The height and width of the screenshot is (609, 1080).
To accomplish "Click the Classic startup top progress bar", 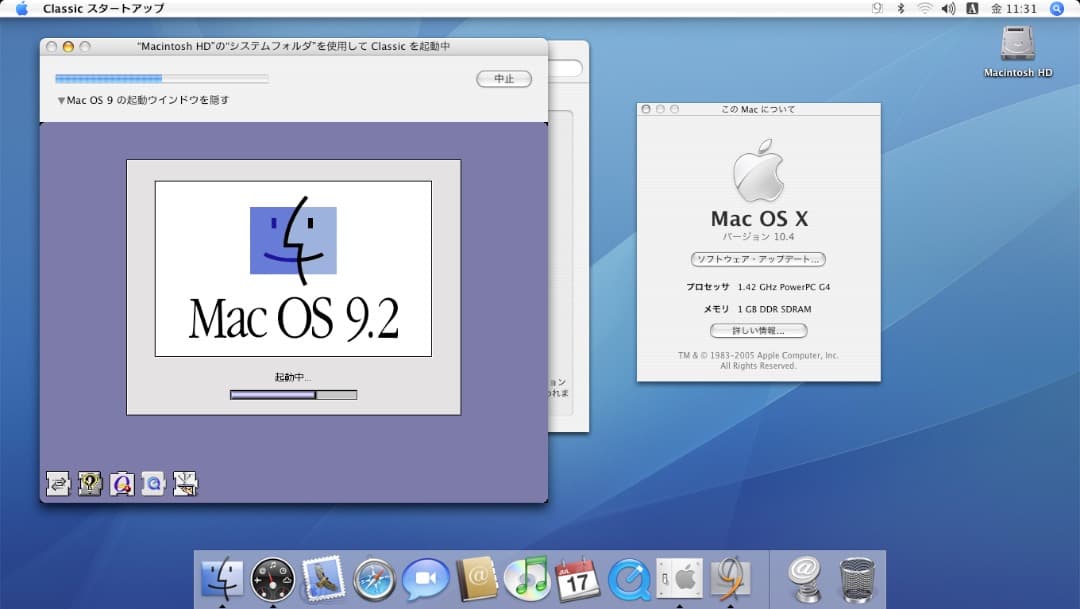I will 162,79.
